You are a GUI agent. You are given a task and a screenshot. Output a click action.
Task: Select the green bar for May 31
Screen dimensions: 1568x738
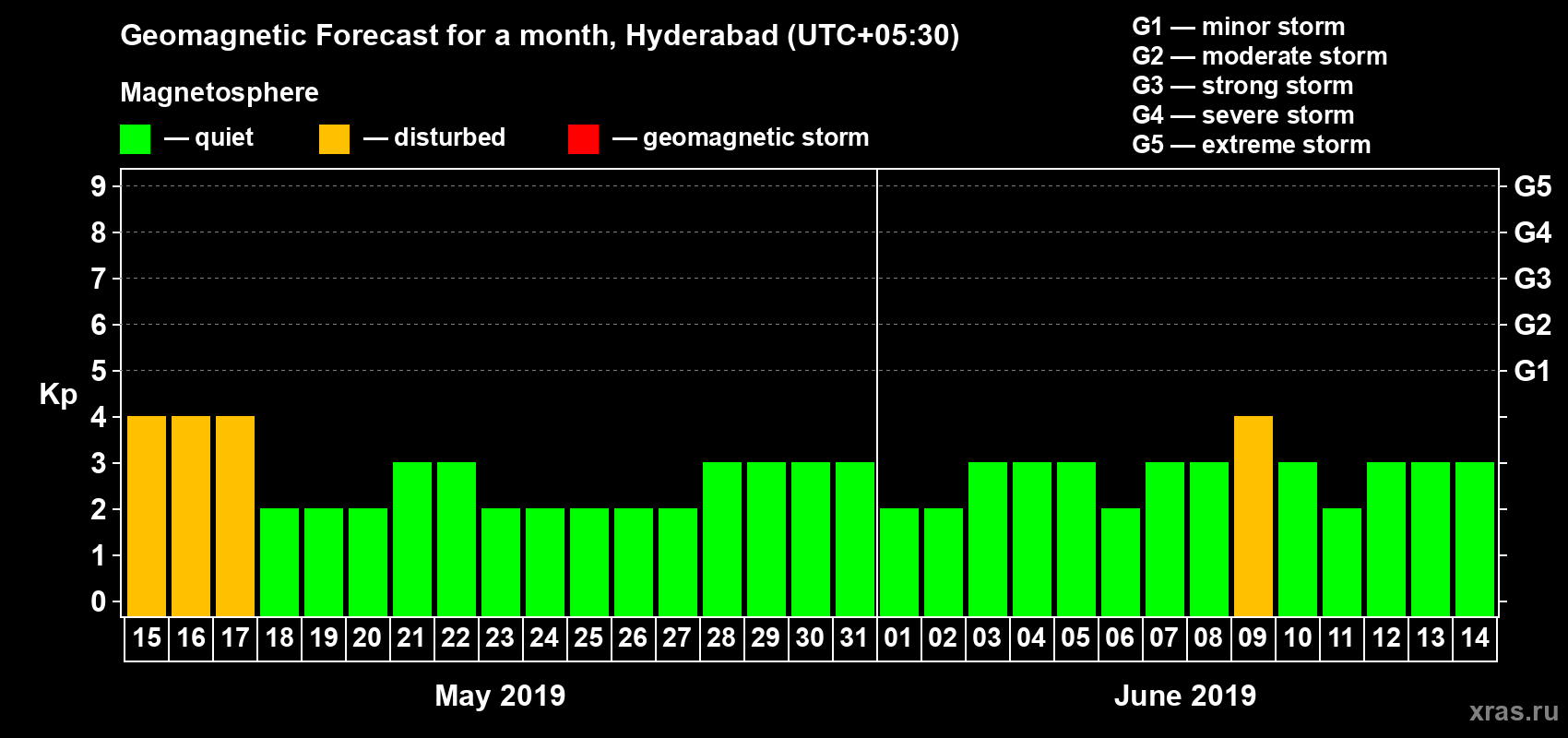[855, 540]
